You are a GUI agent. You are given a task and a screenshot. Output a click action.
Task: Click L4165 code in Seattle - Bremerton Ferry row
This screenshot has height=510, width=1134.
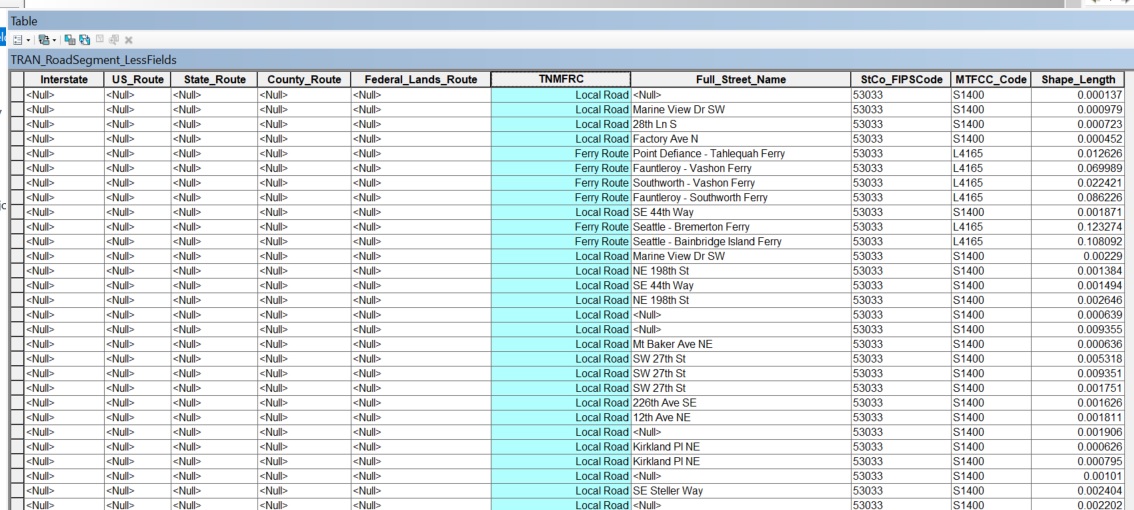(991, 226)
